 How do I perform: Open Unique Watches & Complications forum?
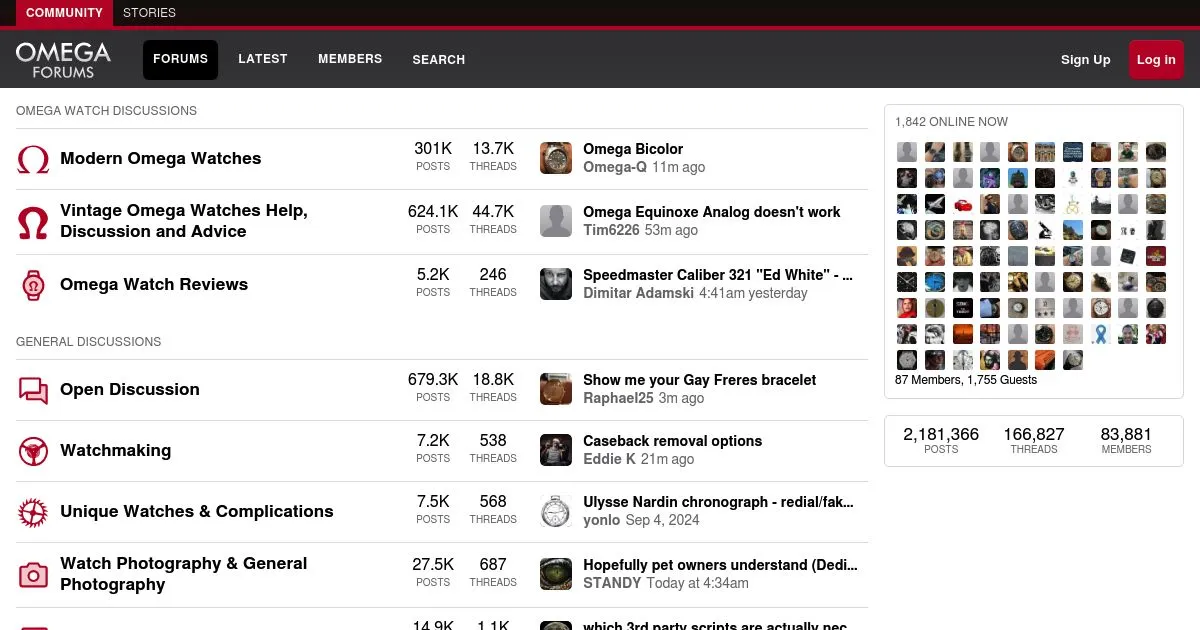(197, 511)
